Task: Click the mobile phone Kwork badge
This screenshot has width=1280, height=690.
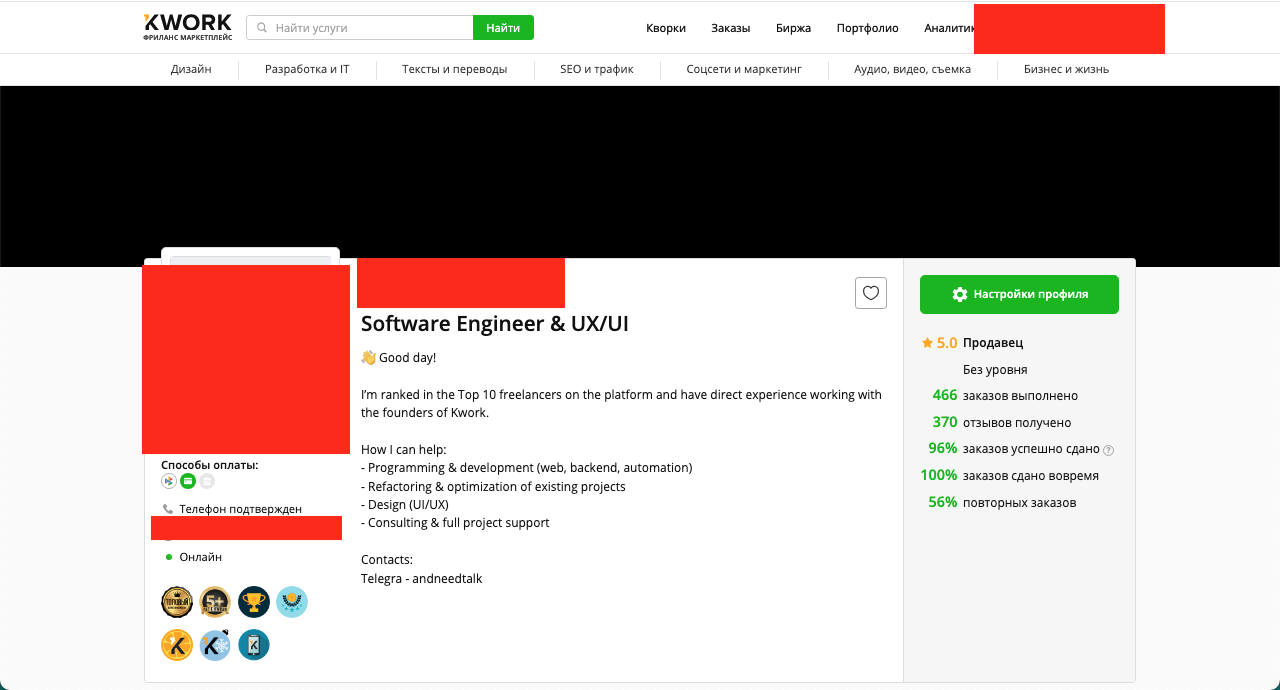Action: click(x=254, y=645)
